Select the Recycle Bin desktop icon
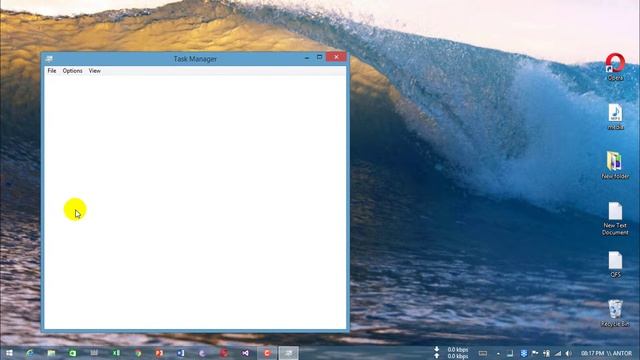Screen dimensions: 640x360 [x=615, y=313]
